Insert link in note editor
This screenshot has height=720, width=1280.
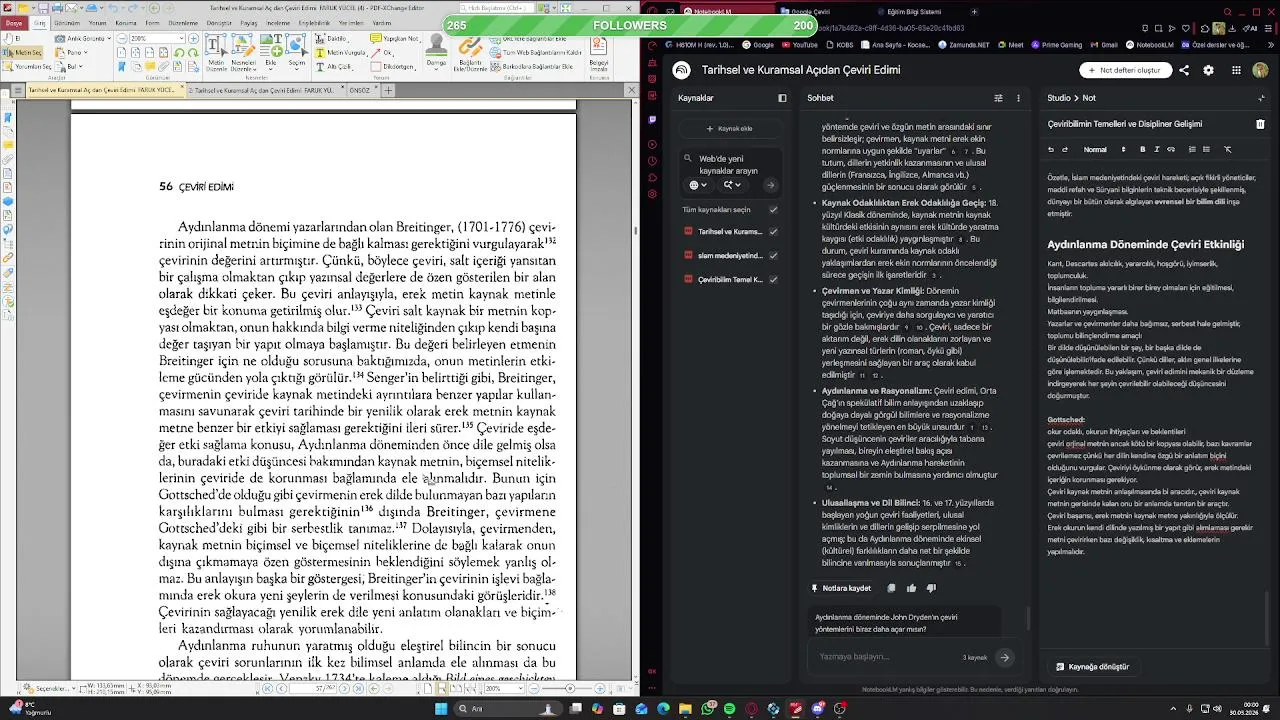(1171, 149)
